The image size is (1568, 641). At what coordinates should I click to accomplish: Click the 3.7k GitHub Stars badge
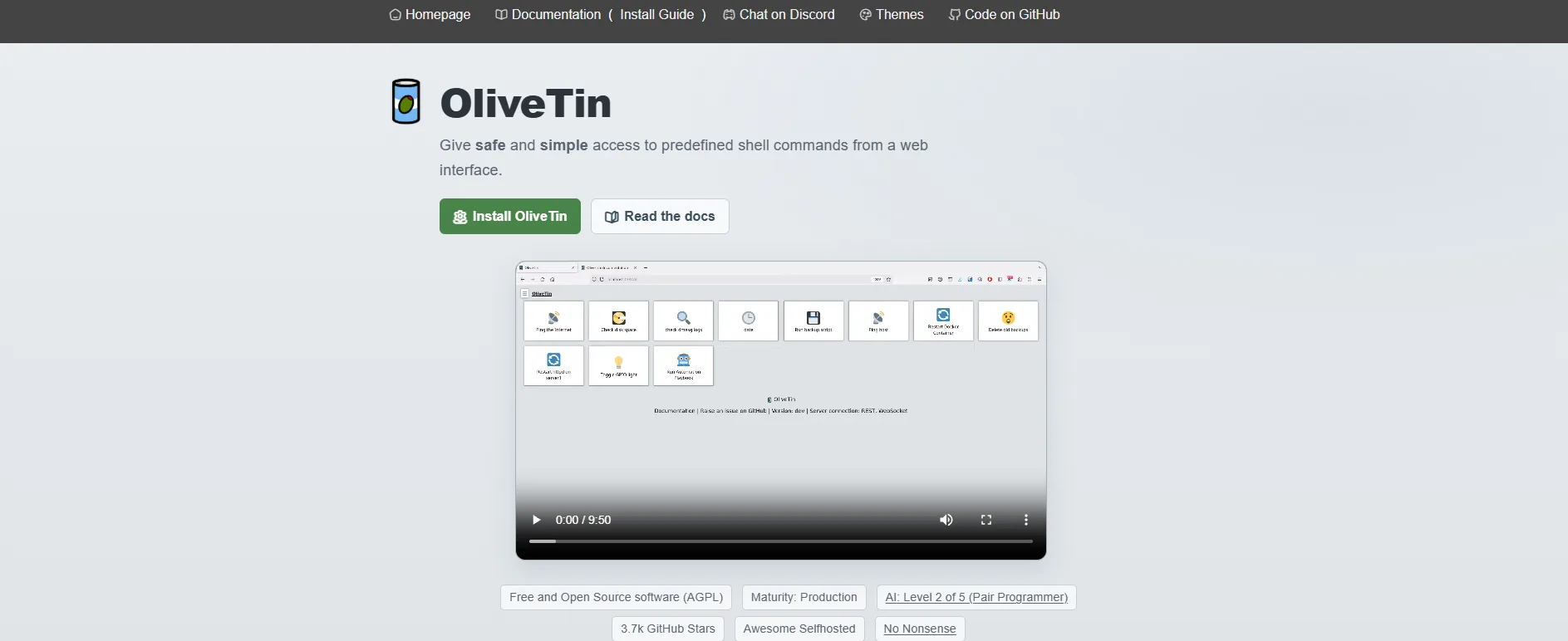(x=668, y=629)
